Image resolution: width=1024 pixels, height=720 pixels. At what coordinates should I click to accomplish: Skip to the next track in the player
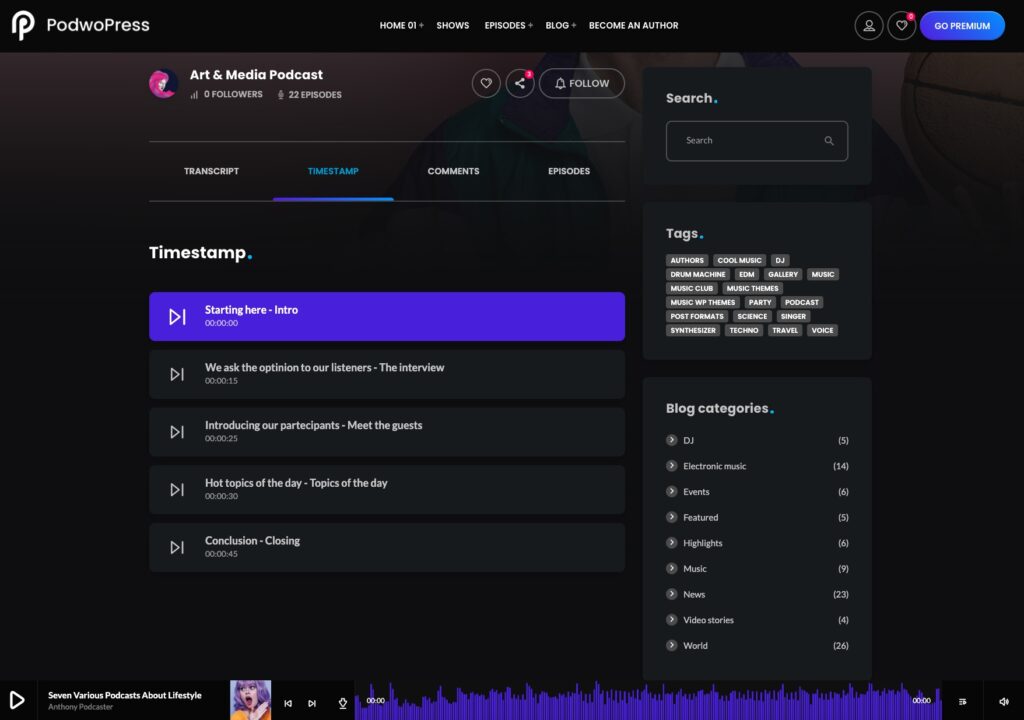313,703
